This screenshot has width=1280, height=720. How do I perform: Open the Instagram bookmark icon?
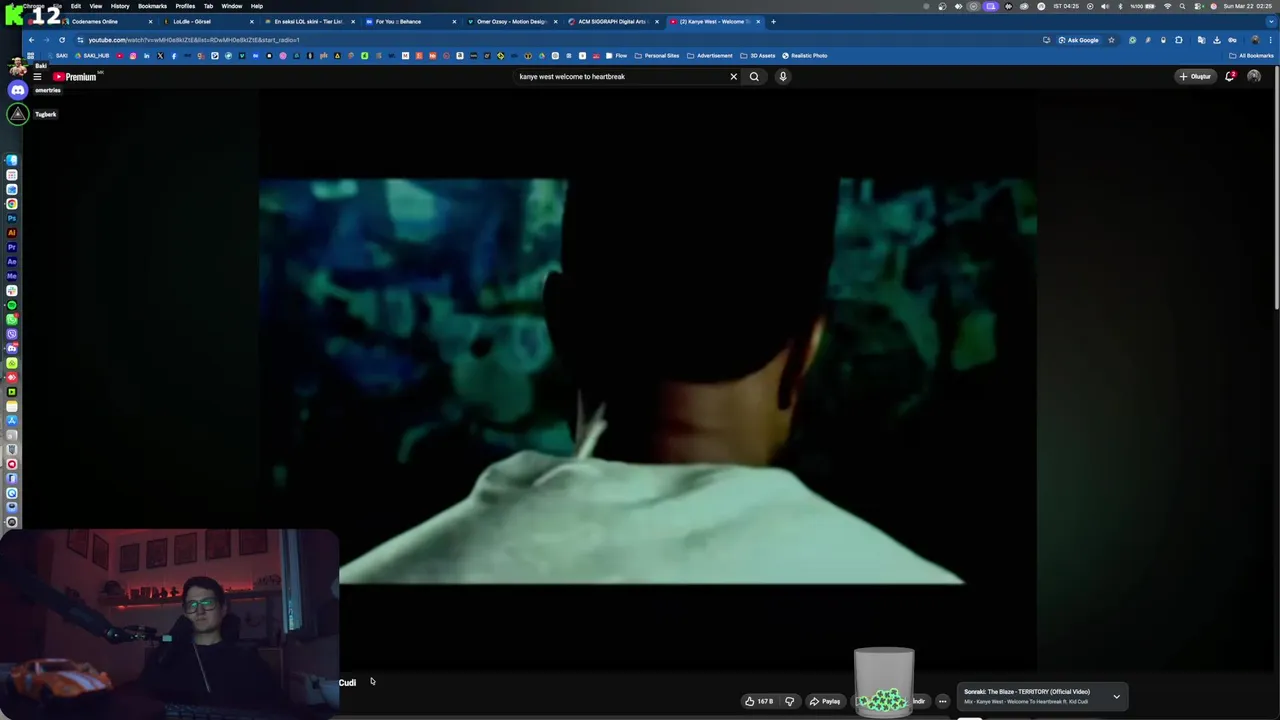pos(133,55)
